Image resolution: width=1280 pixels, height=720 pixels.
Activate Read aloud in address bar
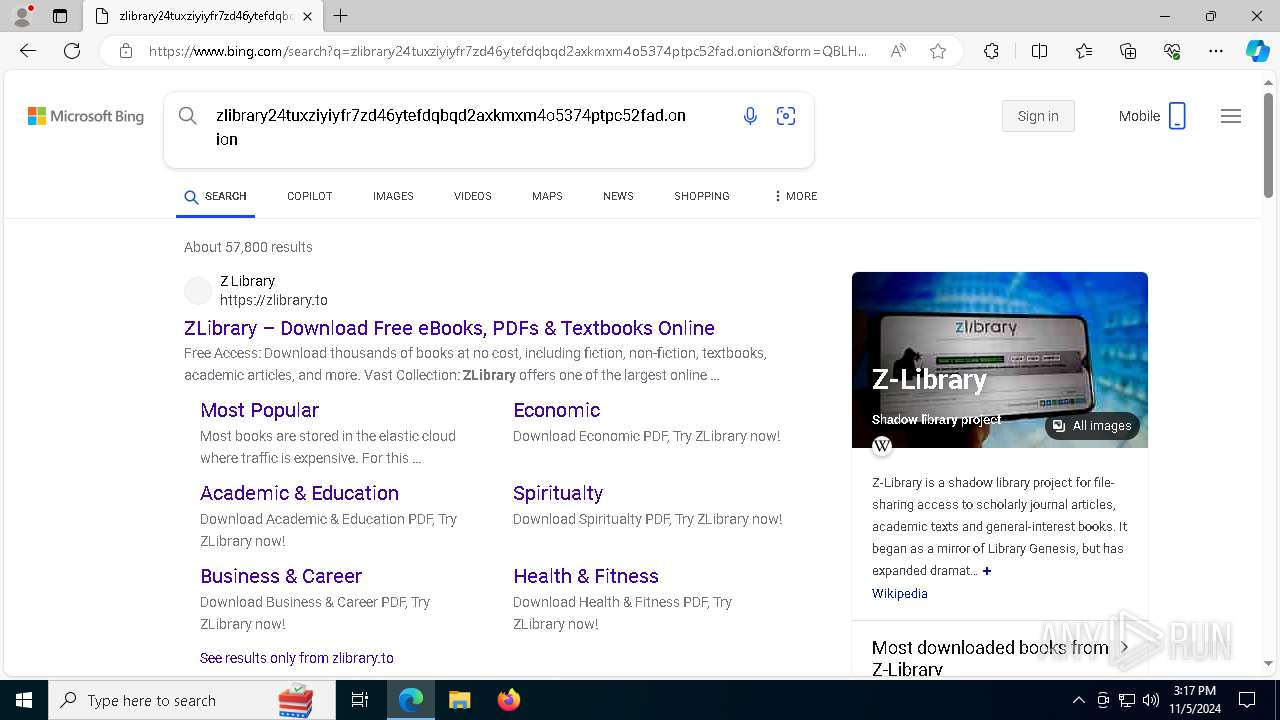(x=898, y=51)
